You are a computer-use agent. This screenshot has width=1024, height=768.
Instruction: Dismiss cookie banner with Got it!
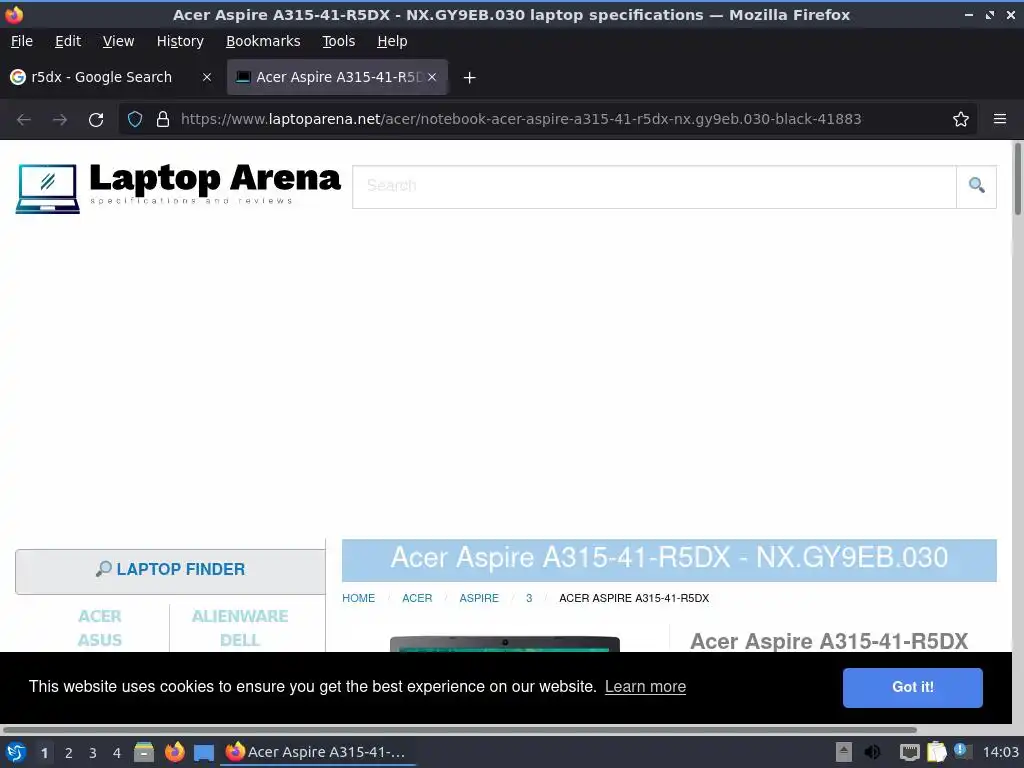912,687
